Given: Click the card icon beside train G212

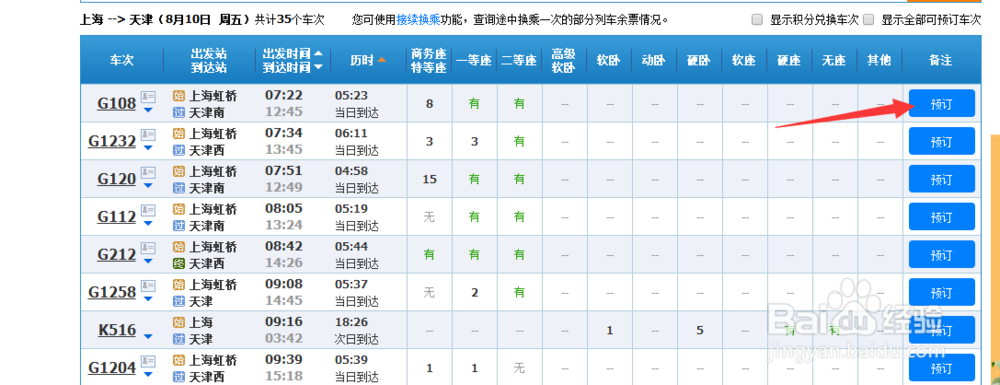Looking at the screenshot, I should (x=148, y=247).
